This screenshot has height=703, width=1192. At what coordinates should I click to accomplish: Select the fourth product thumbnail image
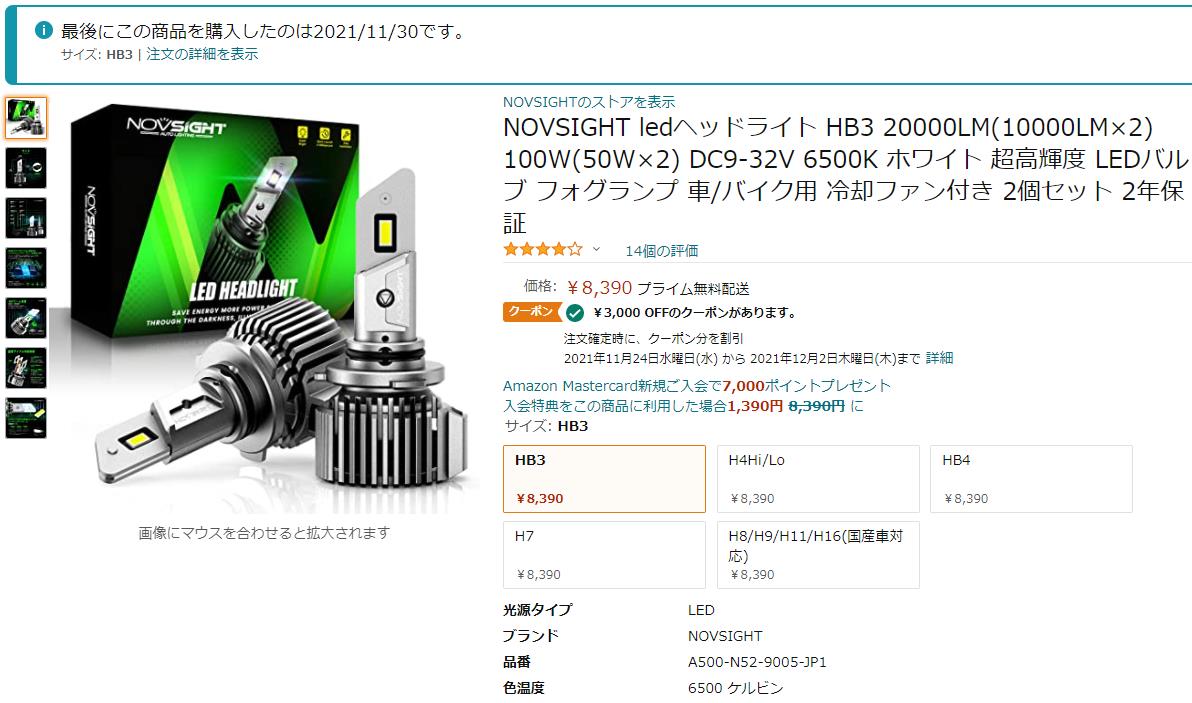point(26,268)
